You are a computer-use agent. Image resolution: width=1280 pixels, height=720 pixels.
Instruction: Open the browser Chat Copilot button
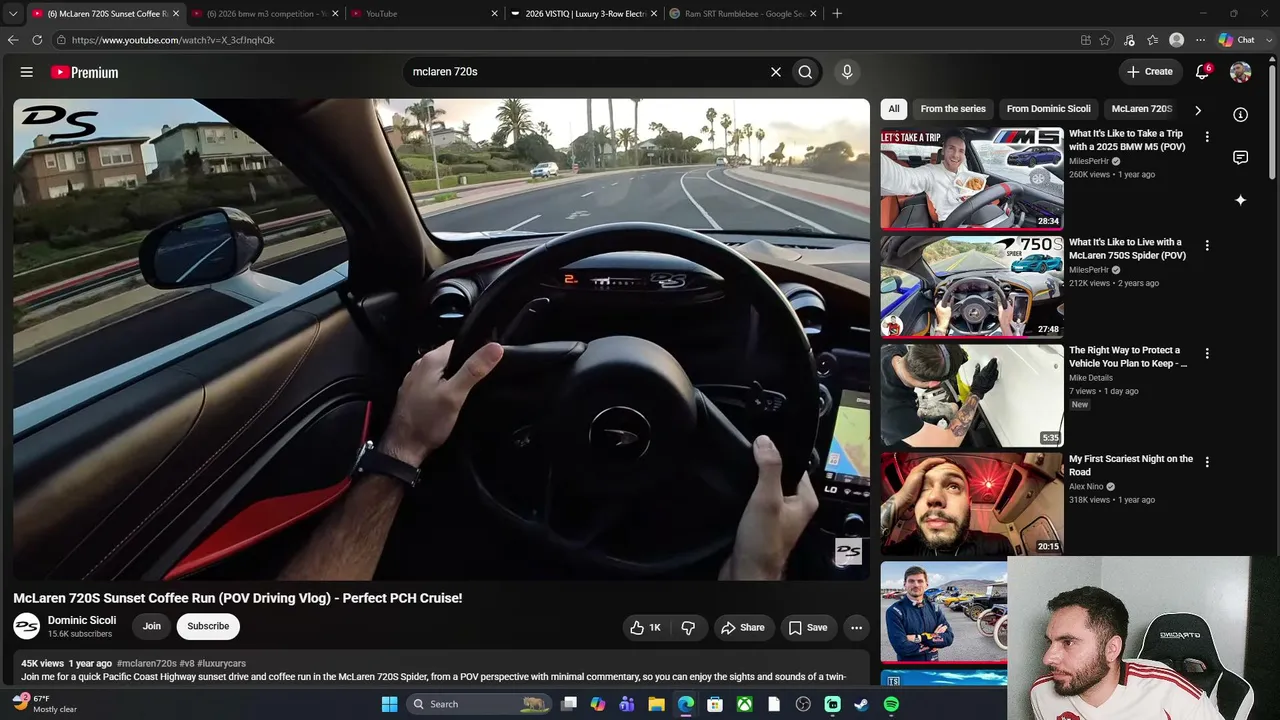tap(1237, 40)
